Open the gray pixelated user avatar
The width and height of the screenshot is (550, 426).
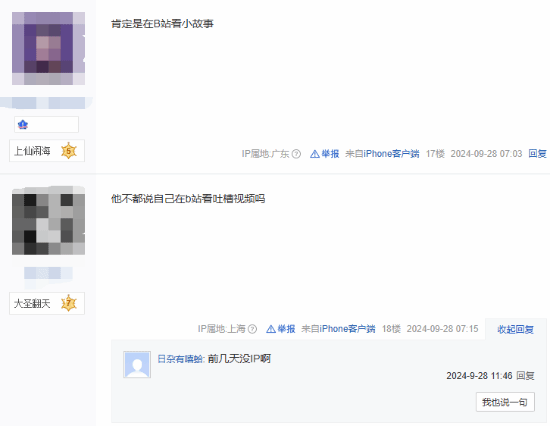[48, 220]
